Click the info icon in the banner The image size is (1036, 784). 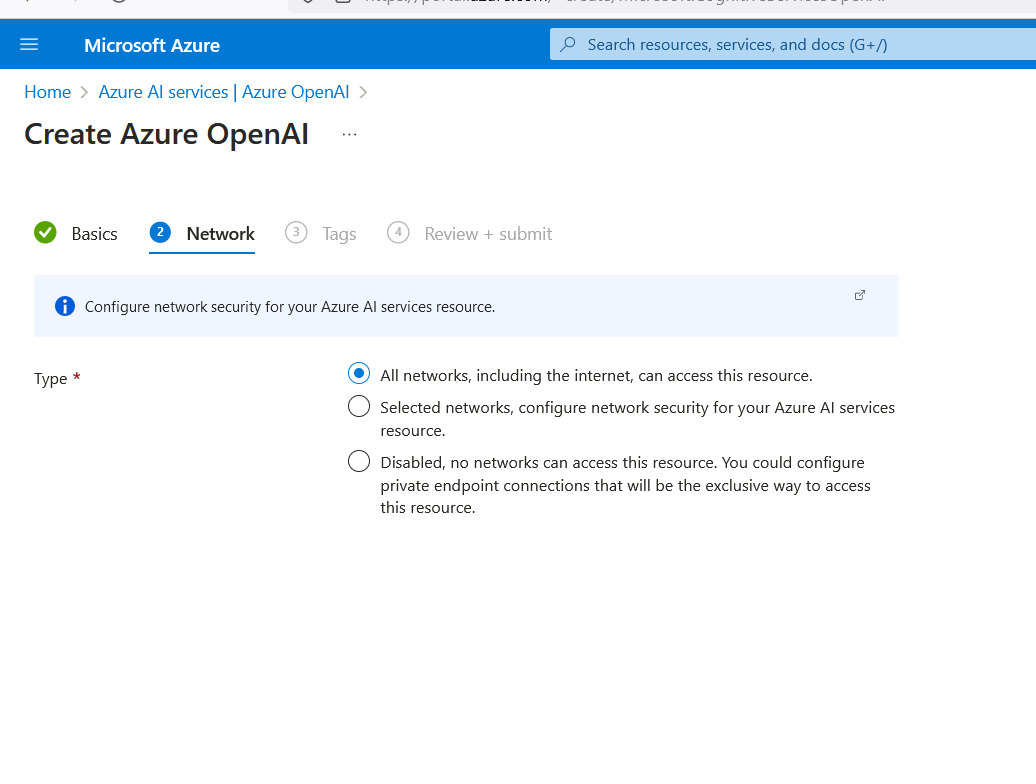(x=64, y=306)
